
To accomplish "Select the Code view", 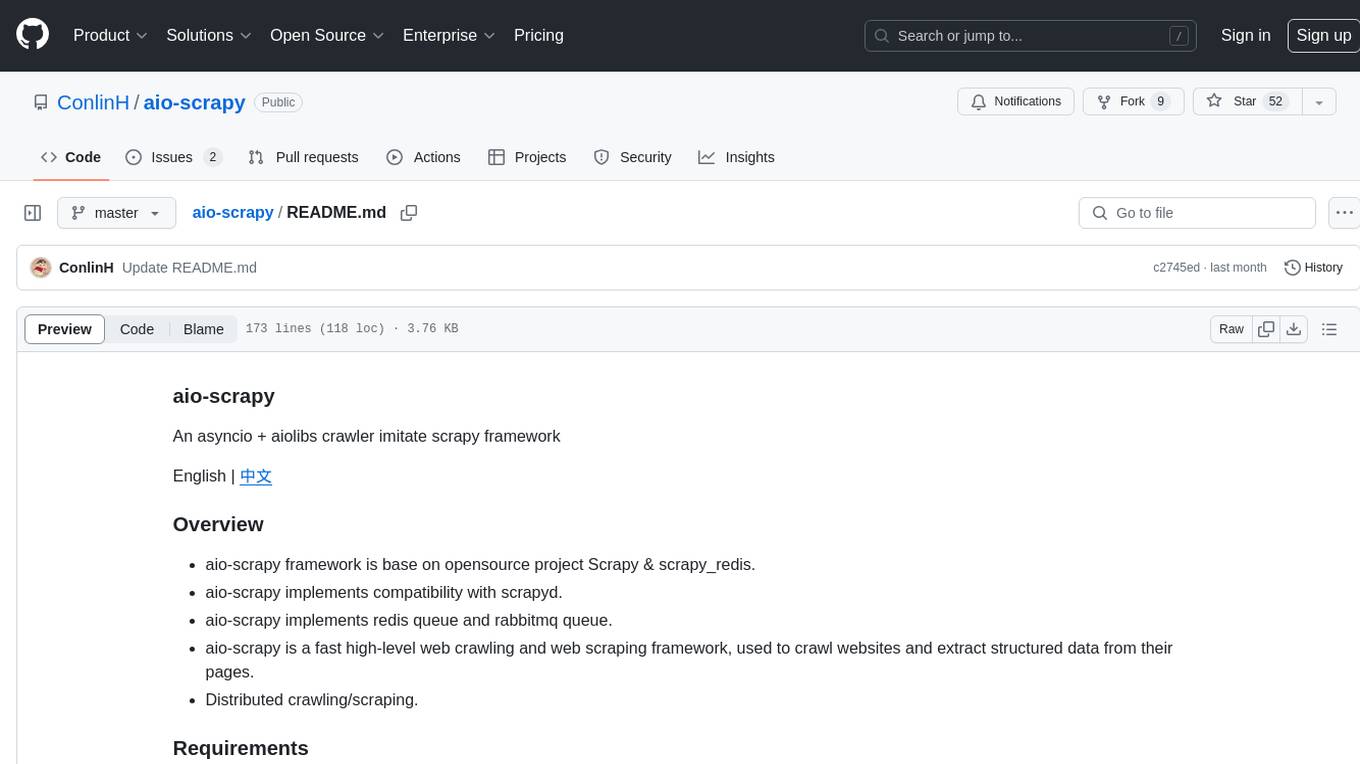I will click(137, 329).
